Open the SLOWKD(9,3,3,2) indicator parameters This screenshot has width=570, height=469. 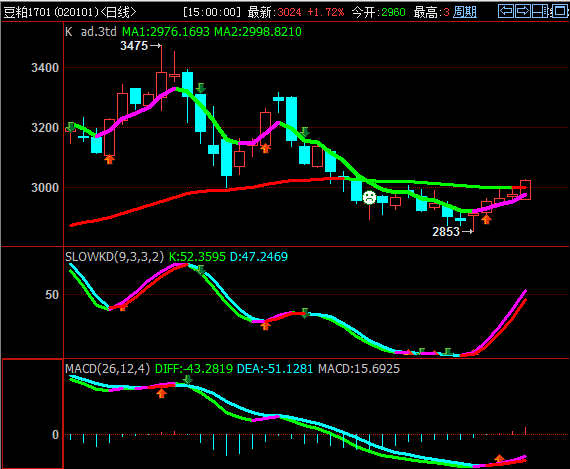(114, 257)
